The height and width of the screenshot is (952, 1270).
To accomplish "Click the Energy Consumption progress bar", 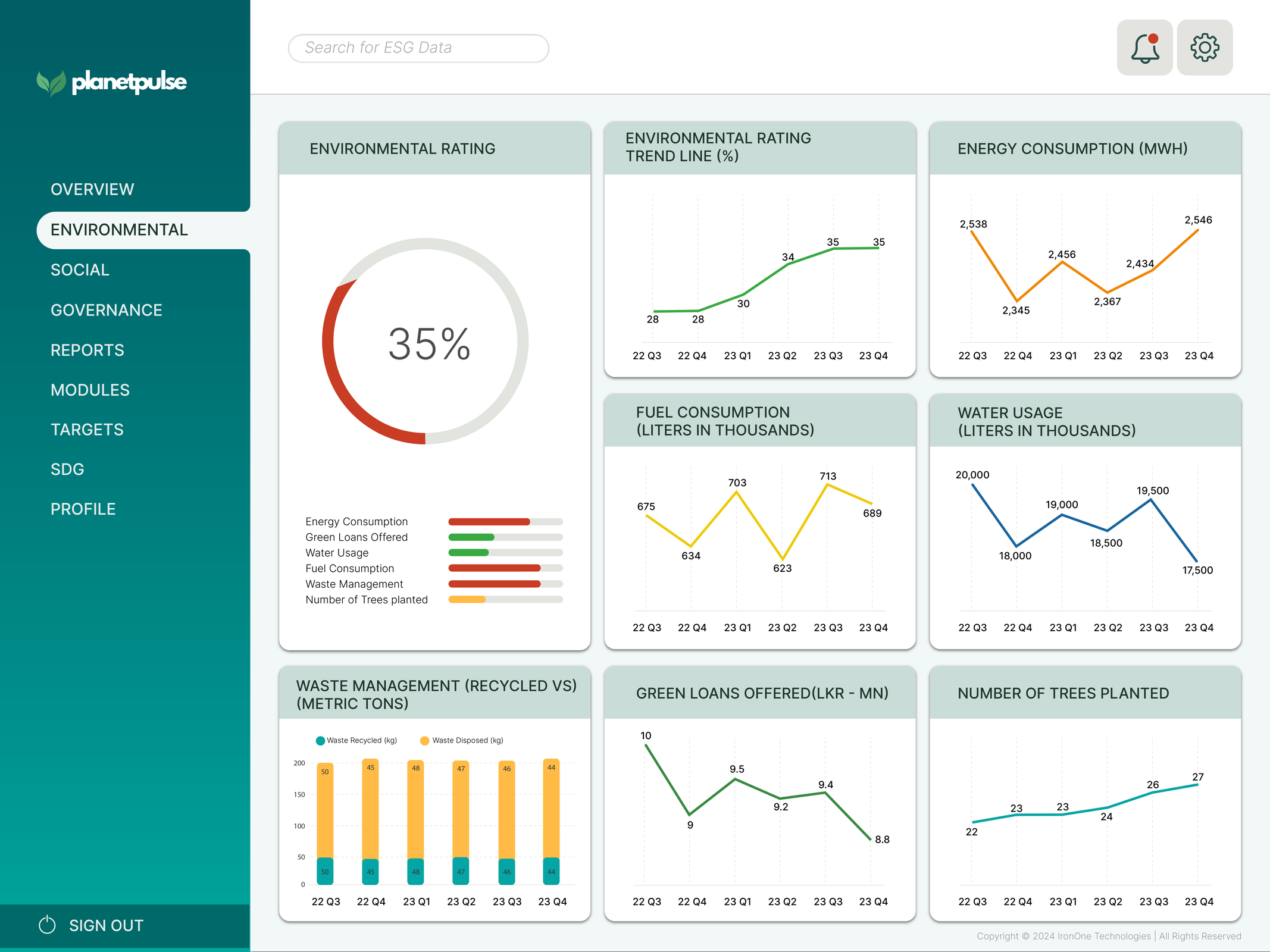I will coord(505,522).
